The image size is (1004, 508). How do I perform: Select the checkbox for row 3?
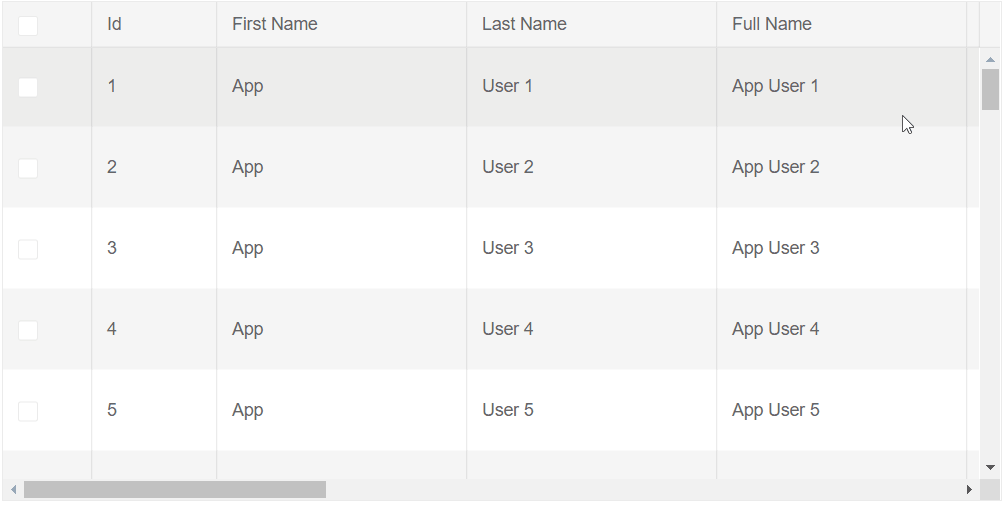point(28,249)
